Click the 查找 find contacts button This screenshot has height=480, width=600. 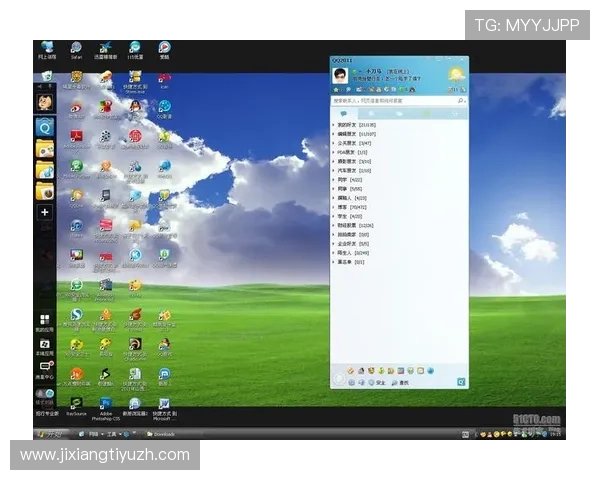(x=398, y=382)
